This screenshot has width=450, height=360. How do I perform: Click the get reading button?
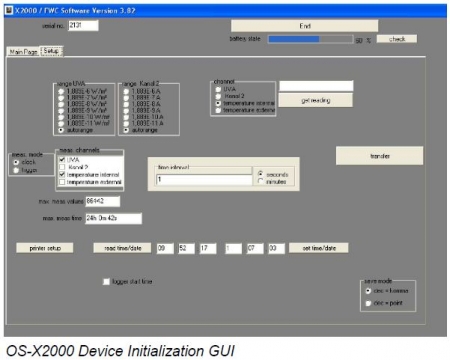(x=315, y=100)
